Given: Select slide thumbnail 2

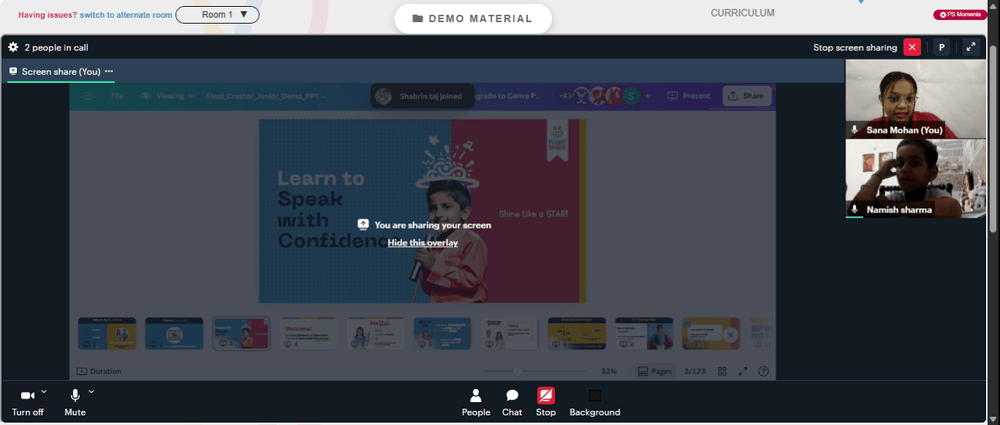Looking at the screenshot, I should tap(174, 333).
